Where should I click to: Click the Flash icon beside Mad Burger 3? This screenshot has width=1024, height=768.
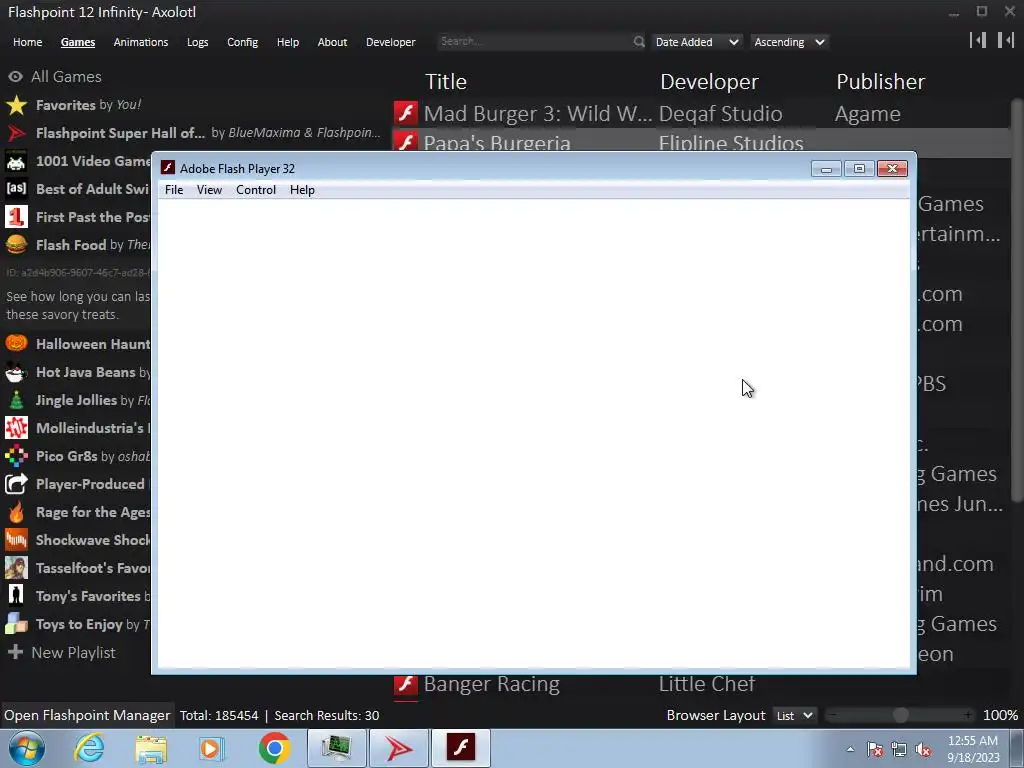click(x=406, y=113)
